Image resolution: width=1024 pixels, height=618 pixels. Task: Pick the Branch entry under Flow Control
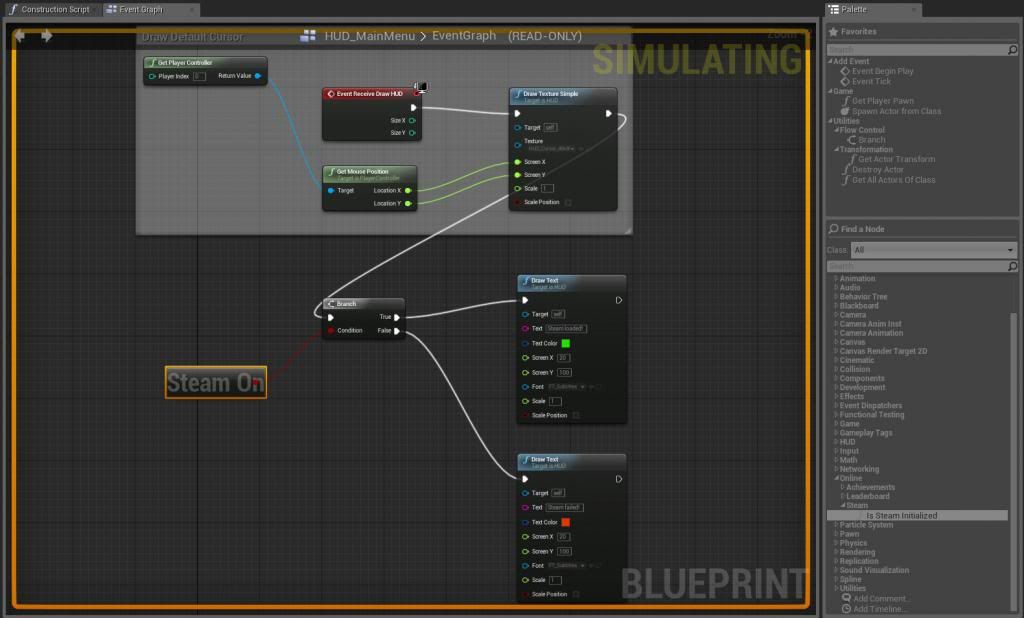click(x=871, y=140)
